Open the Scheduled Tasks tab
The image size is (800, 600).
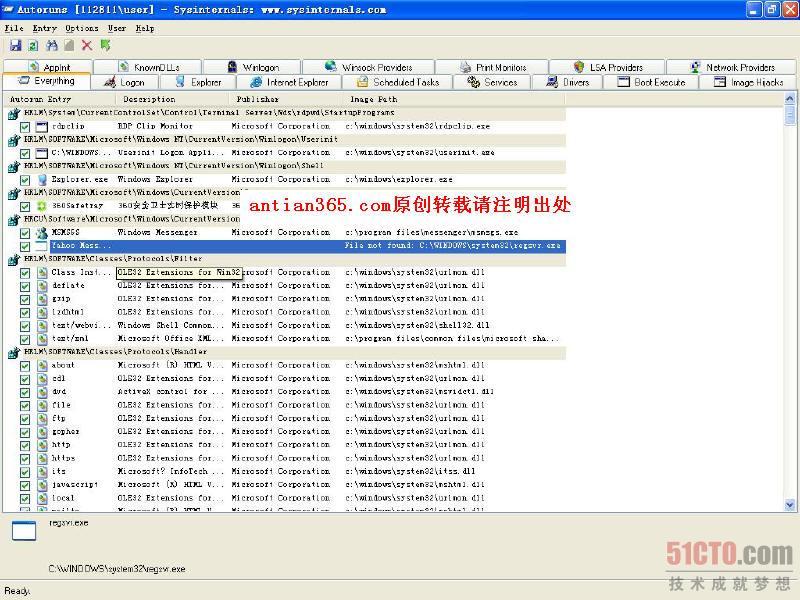click(x=397, y=82)
